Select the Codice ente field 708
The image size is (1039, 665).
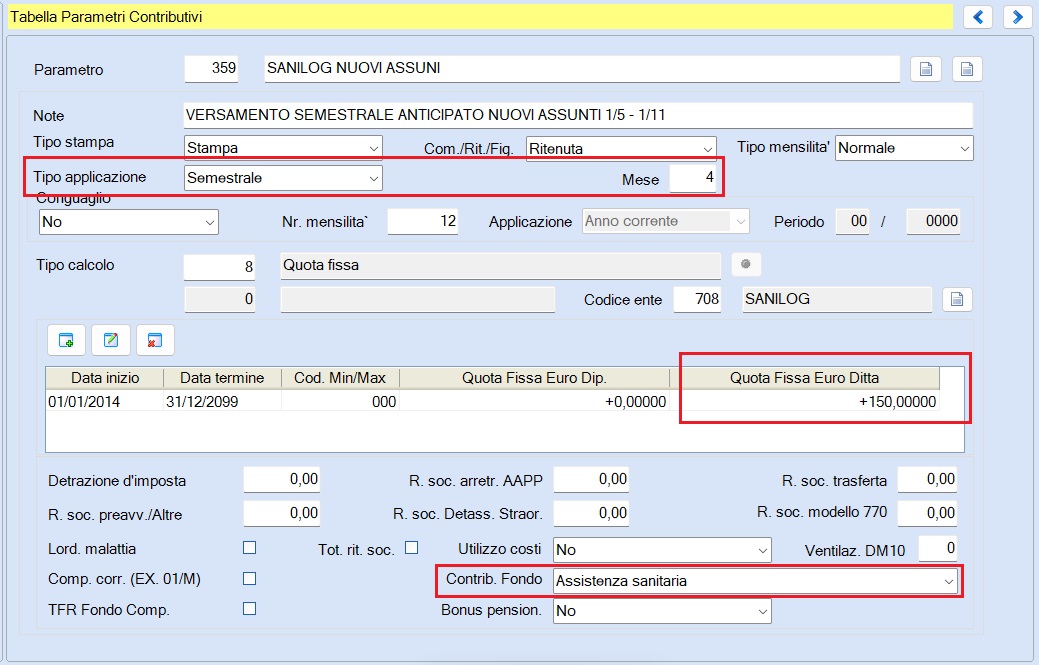(x=697, y=299)
